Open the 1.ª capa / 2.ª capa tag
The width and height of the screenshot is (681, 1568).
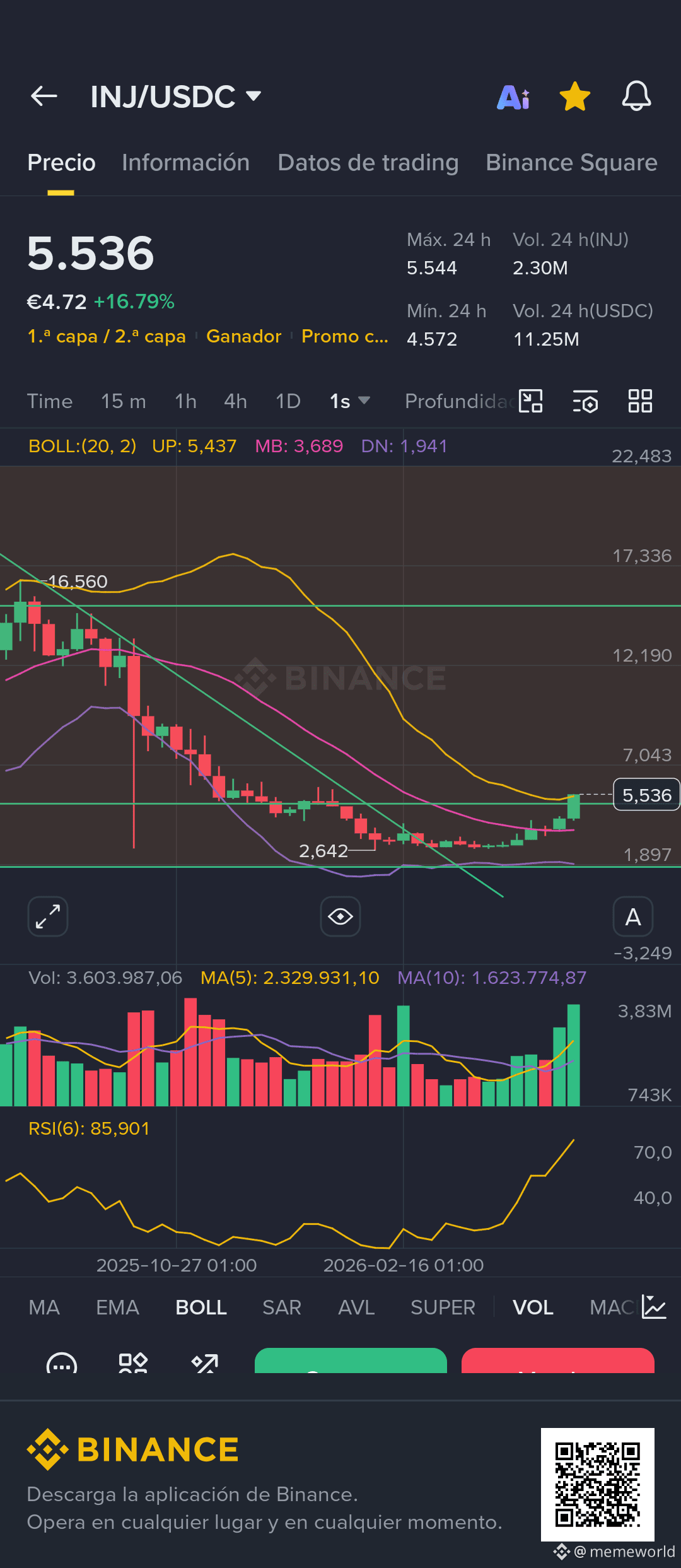tap(107, 336)
